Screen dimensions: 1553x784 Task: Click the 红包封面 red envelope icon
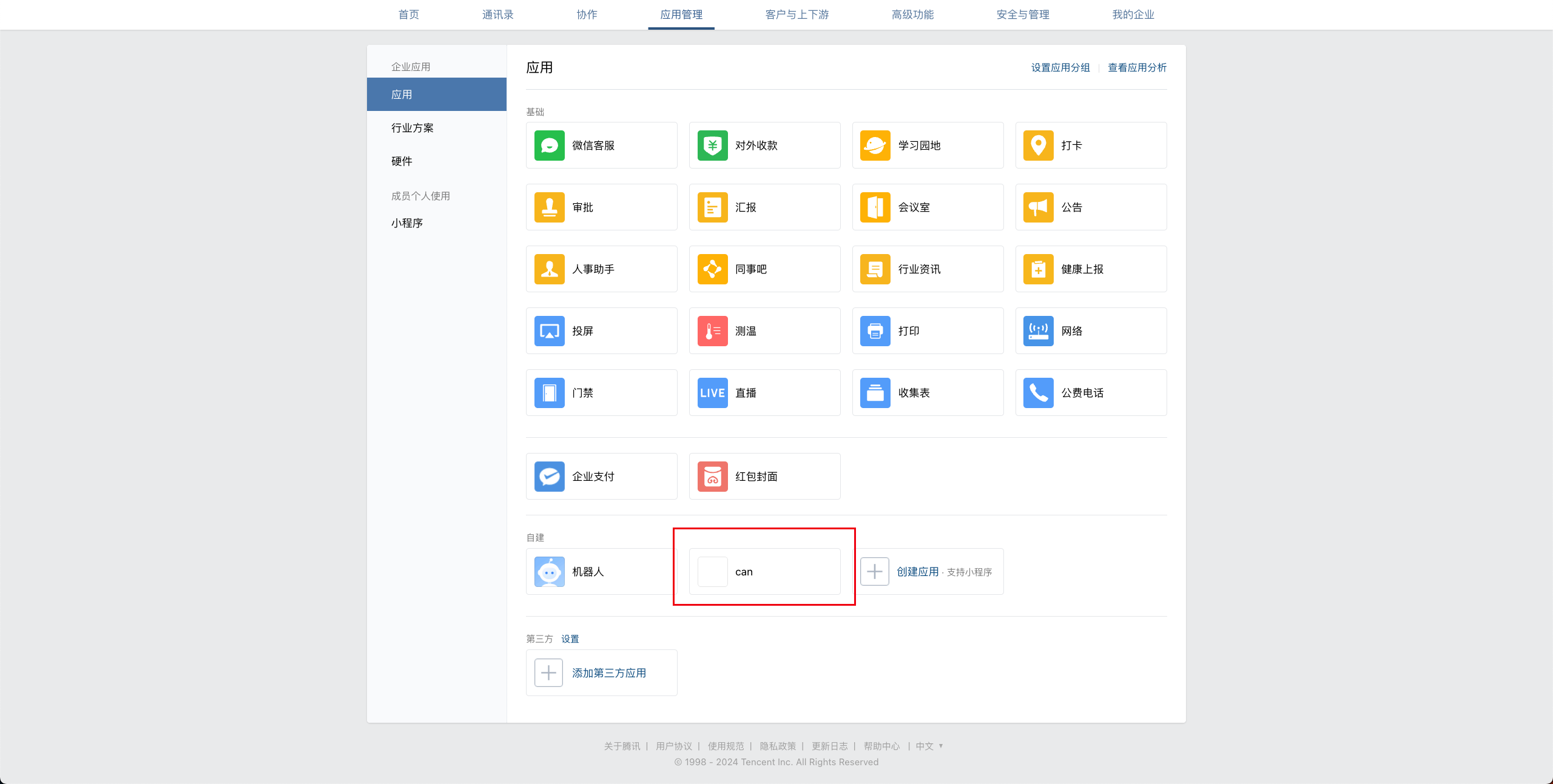[x=712, y=477]
